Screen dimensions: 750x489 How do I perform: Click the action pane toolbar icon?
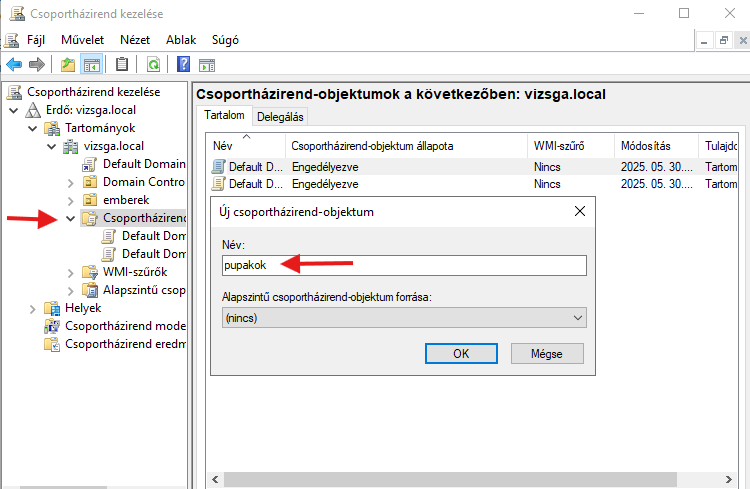tap(207, 65)
